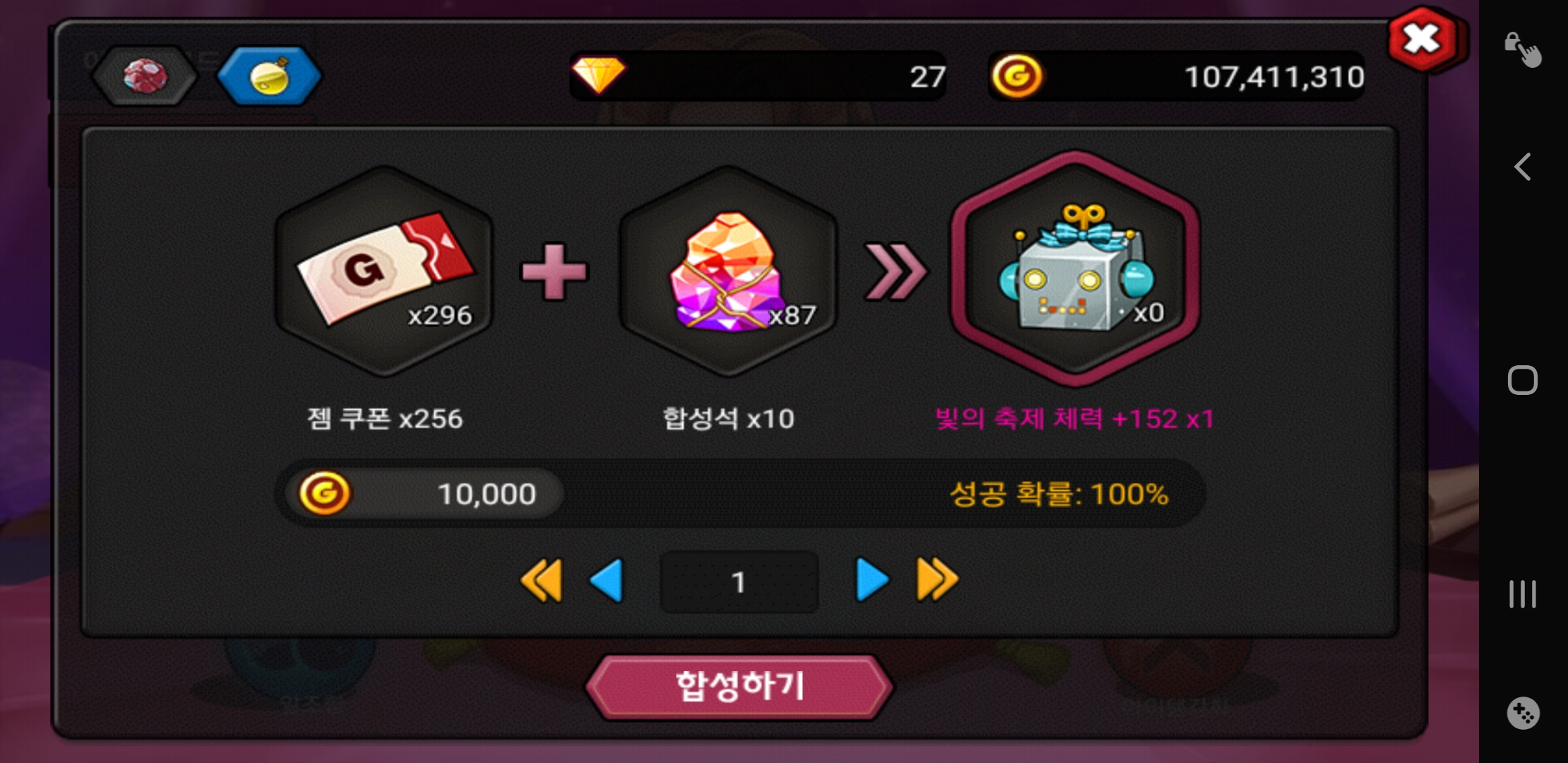The height and width of the screenshot is (763, 1568).
Task: Click the pink plus sign between ingredients
Action: [x=554, y=271]
